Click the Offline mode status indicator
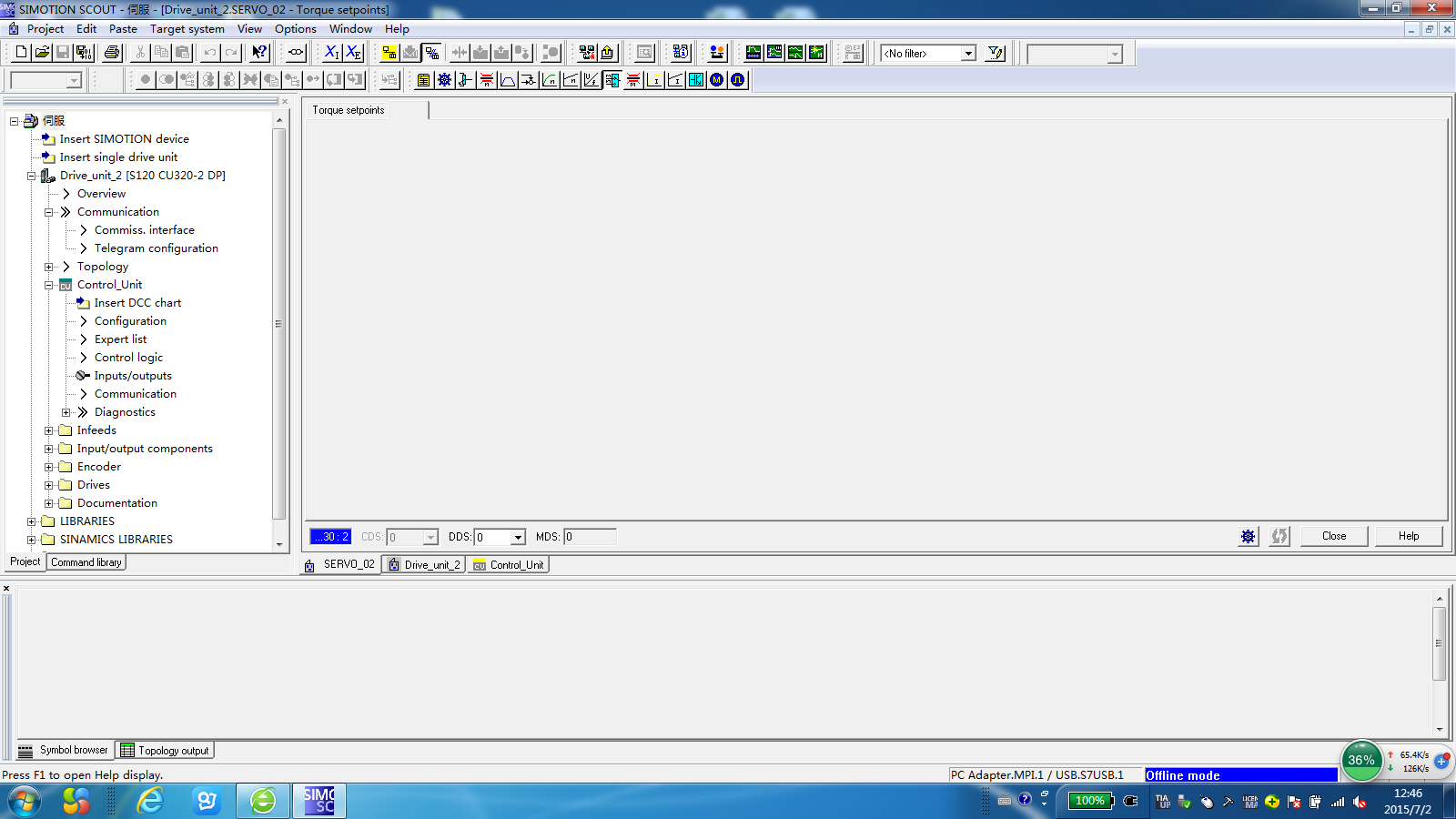The image size is (1456, 819). 1241,775
